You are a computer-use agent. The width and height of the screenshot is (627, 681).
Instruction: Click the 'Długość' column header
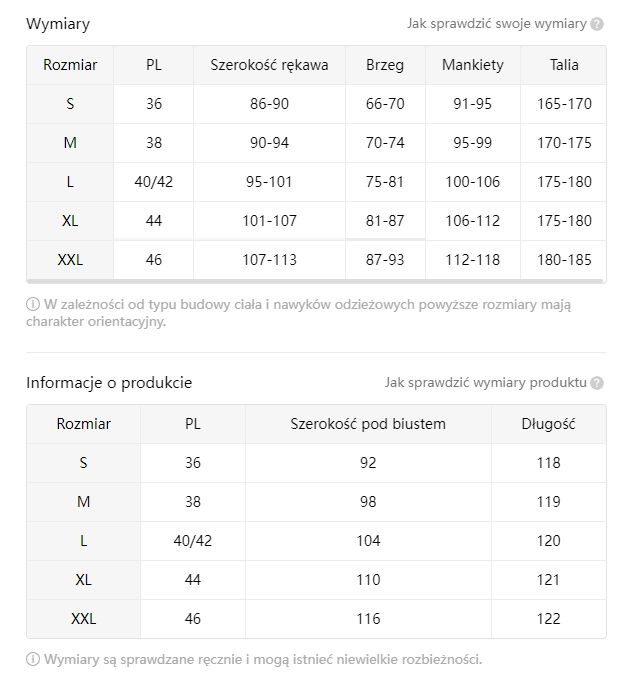[548, 424]
